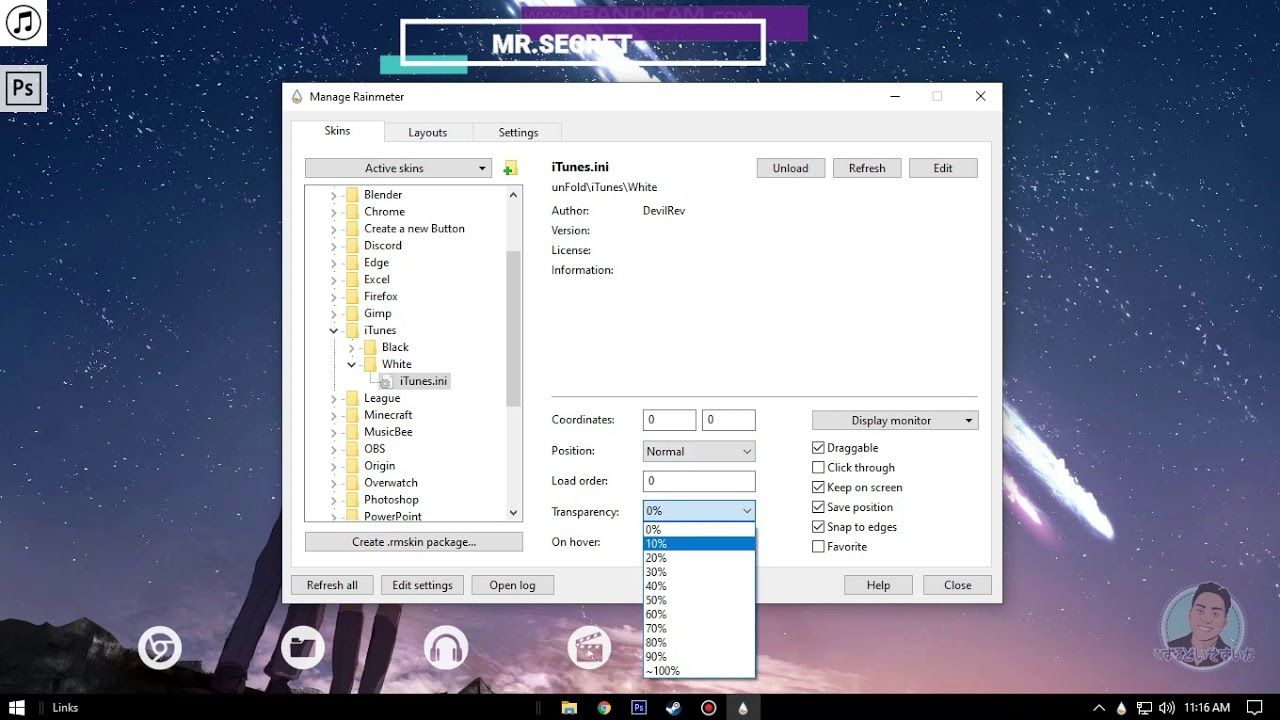Click the Bandicam record icon in taskbar

click(x=709, y=707)
